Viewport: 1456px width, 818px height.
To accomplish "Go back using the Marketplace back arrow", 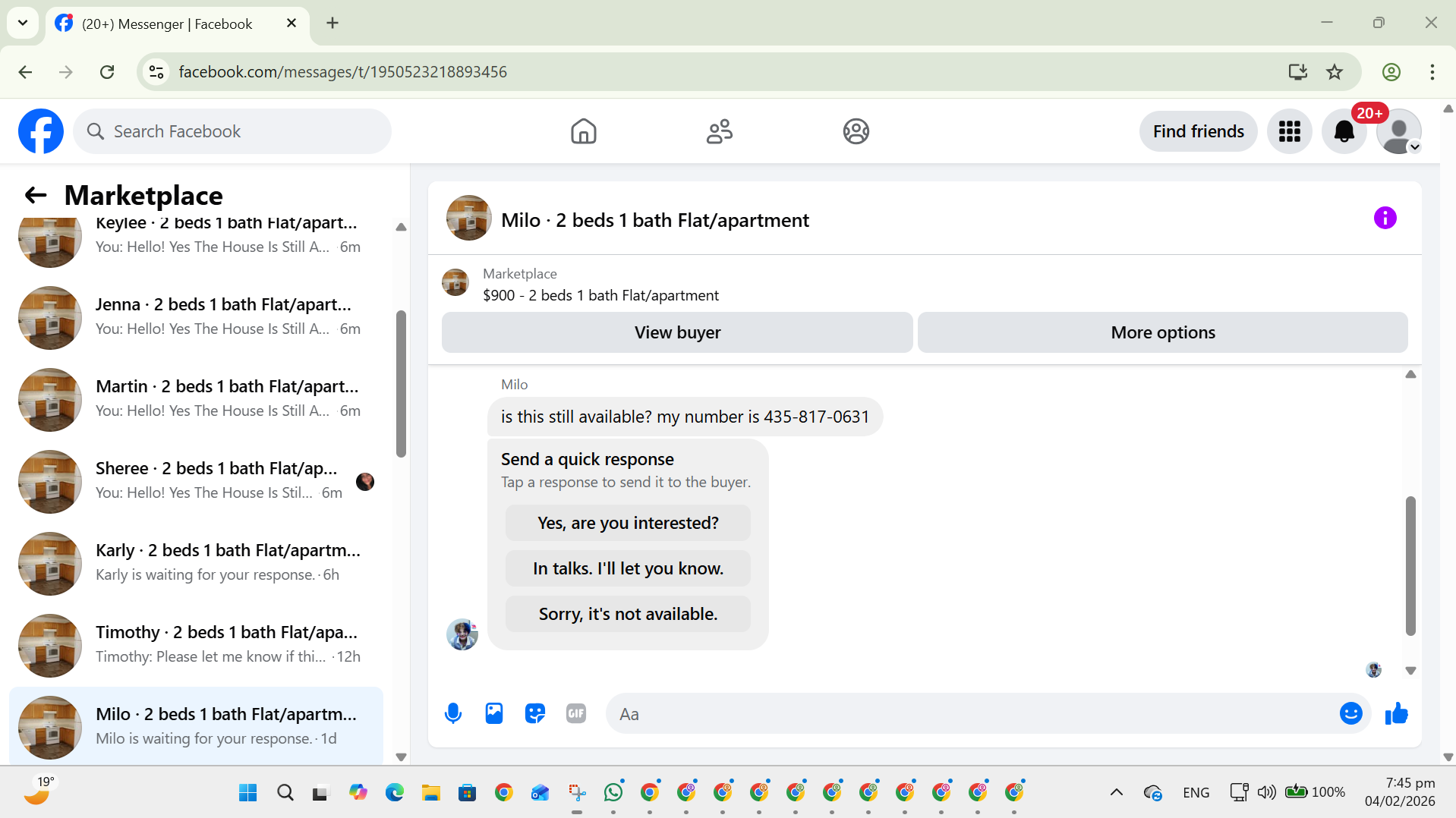I will 36,195.
